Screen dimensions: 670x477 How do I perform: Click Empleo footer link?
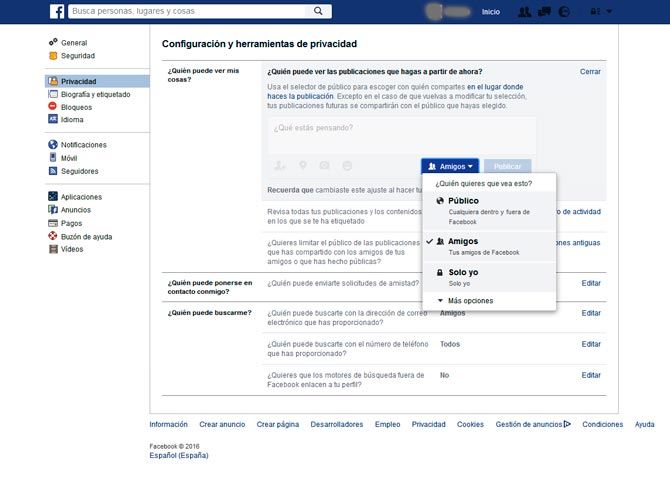point(388,424)
